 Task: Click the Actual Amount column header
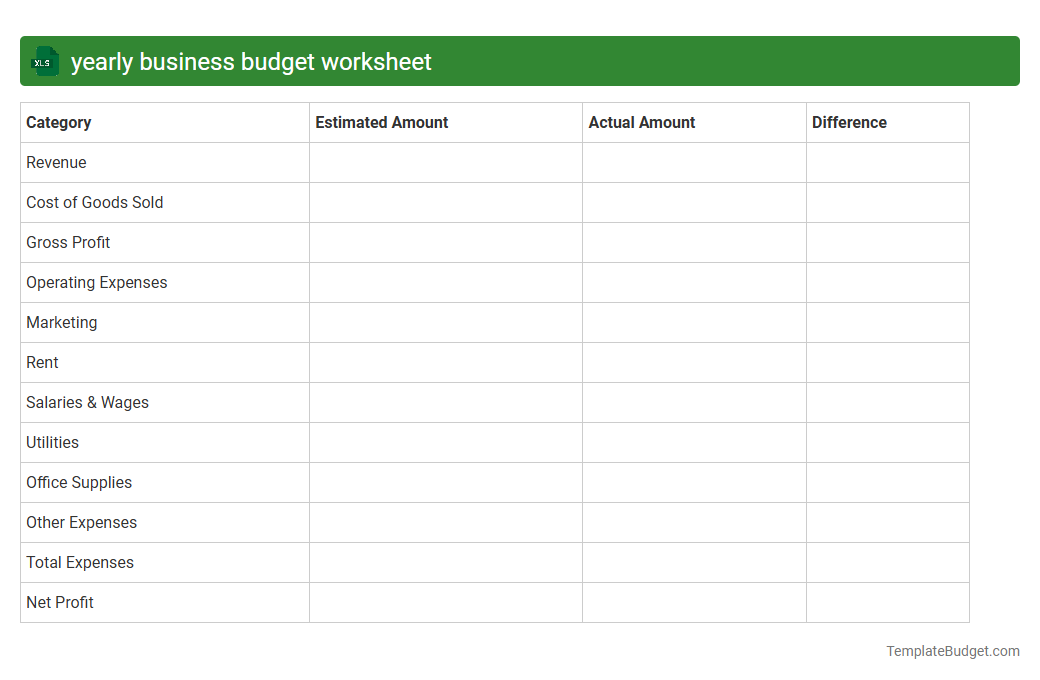pos(641,122)
